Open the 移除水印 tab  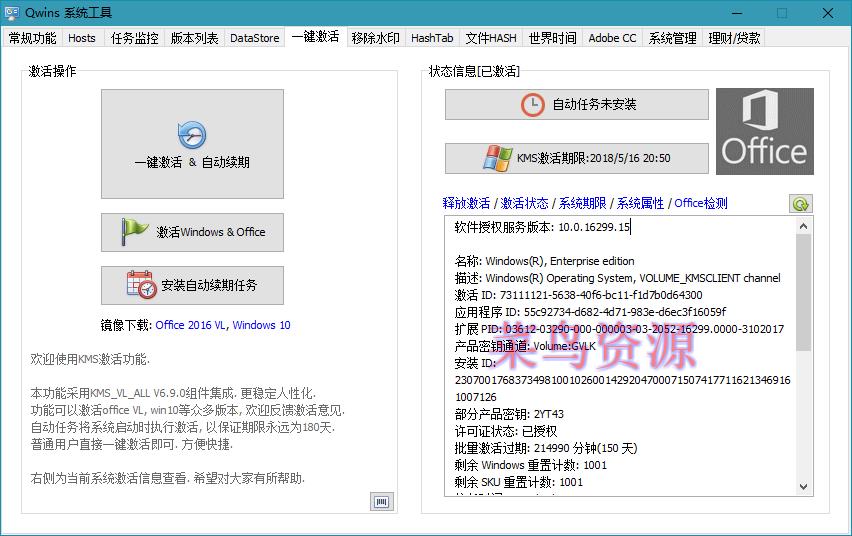click(x=375, y=38)
